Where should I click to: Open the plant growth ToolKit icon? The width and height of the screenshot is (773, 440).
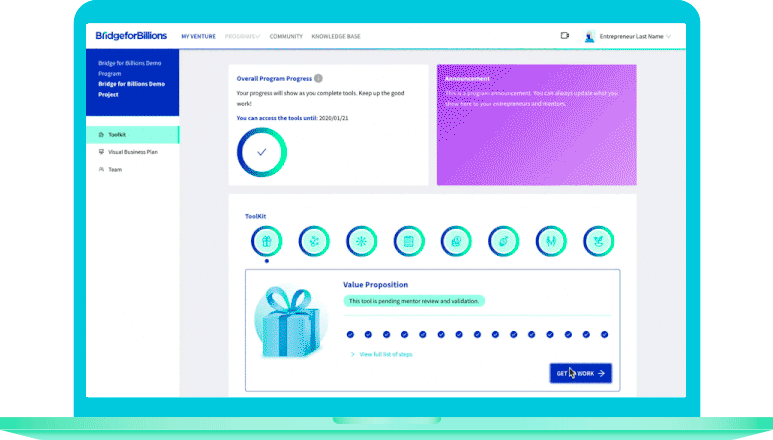[x=598, y=241]
